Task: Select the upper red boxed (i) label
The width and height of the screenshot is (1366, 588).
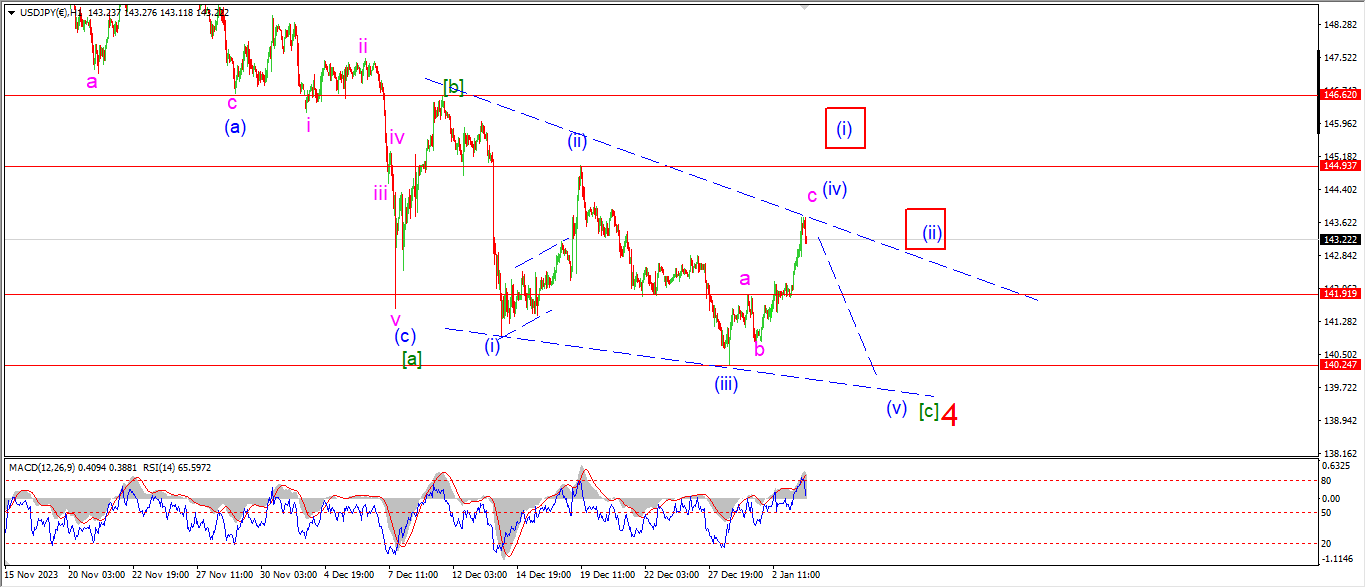Action: (x=844, y=128)
